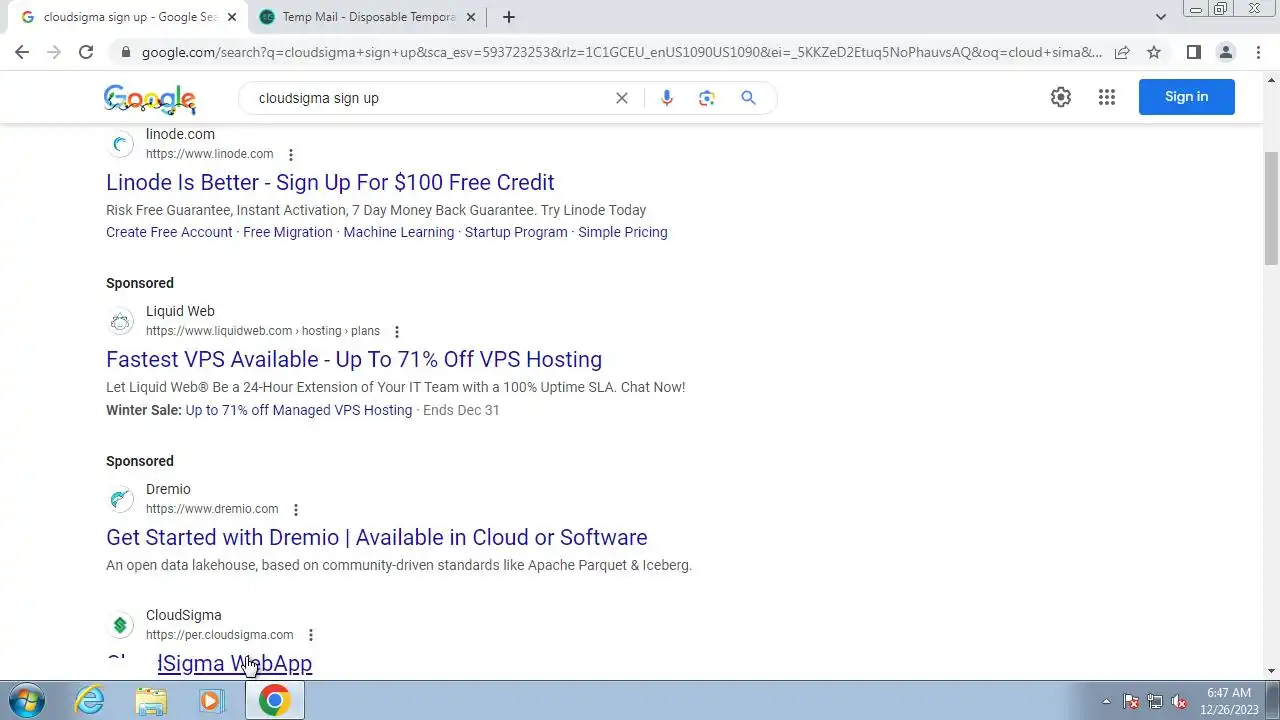Open Startup Program sitelink

tap(516, 232)
